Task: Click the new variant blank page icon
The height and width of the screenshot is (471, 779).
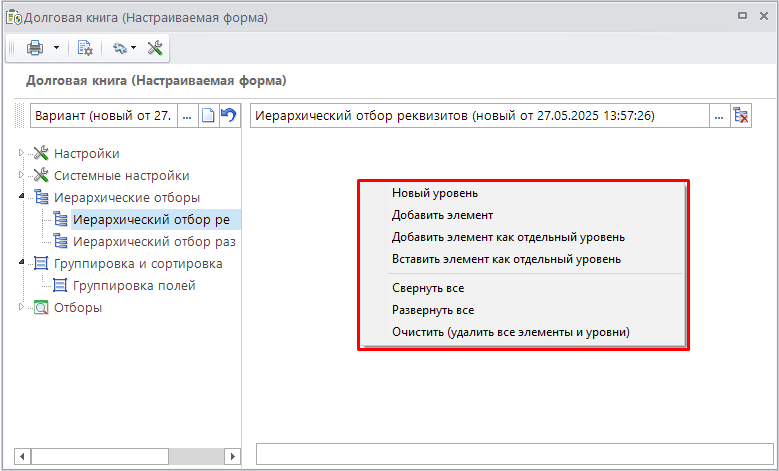Action: click(208, 116)
